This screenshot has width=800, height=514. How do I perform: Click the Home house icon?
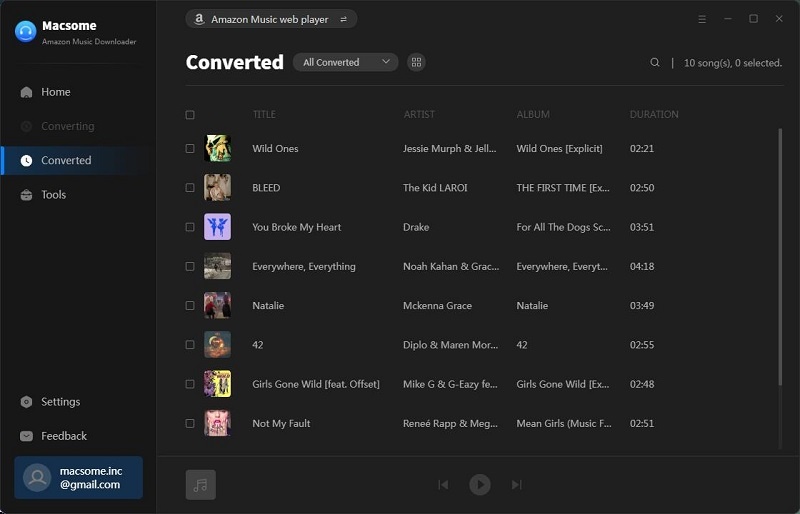26,92
